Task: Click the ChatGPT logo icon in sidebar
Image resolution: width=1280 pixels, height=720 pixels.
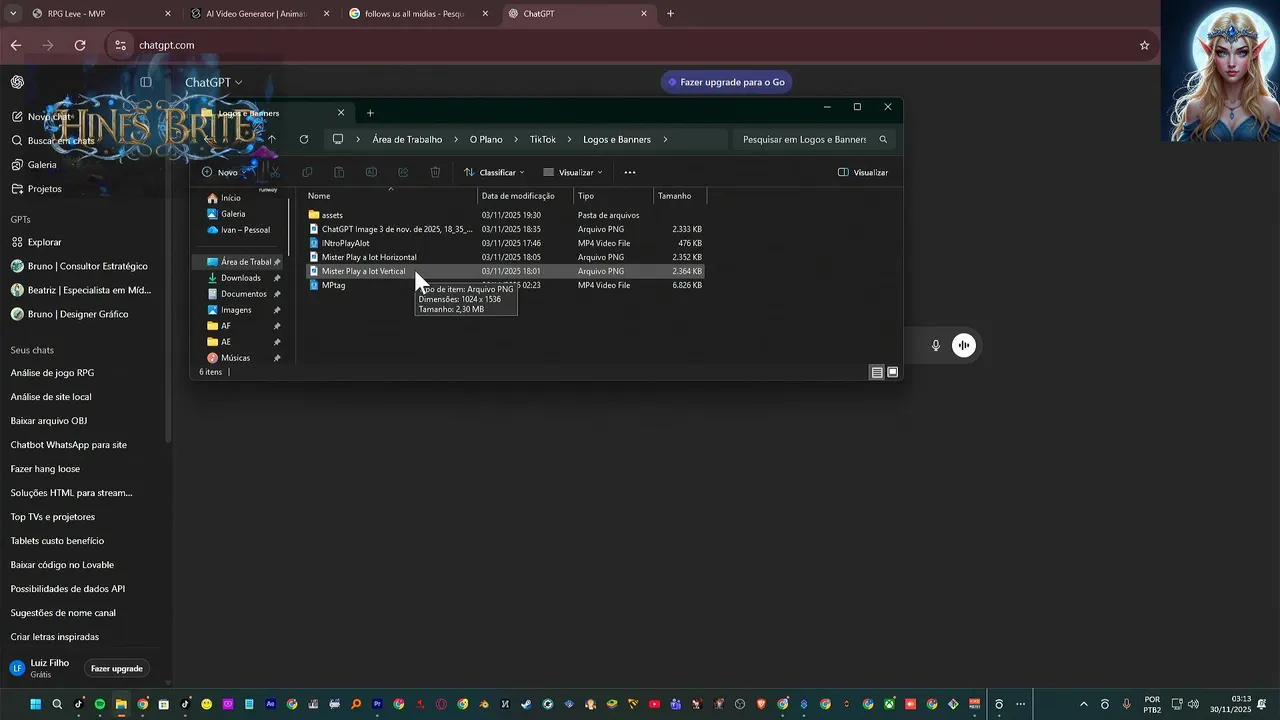Action: pos(18,82)
